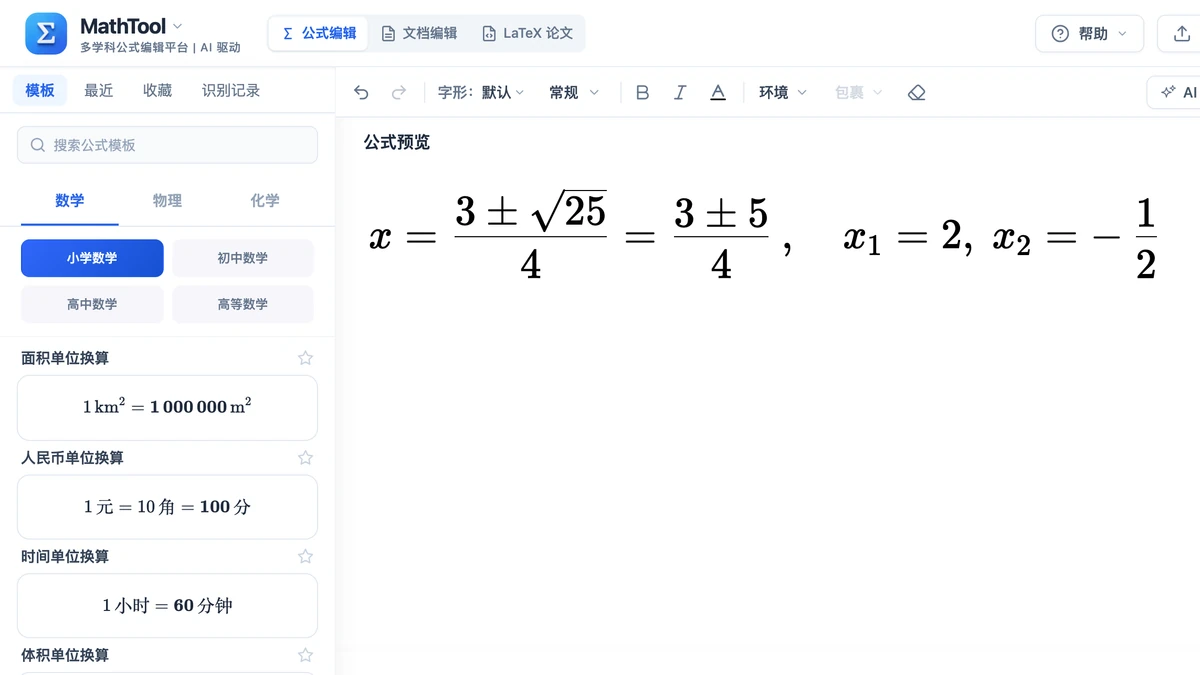1200x675 pixels.
Task: Select the 识别记录 sidebar tab
Action: point(231,91)
